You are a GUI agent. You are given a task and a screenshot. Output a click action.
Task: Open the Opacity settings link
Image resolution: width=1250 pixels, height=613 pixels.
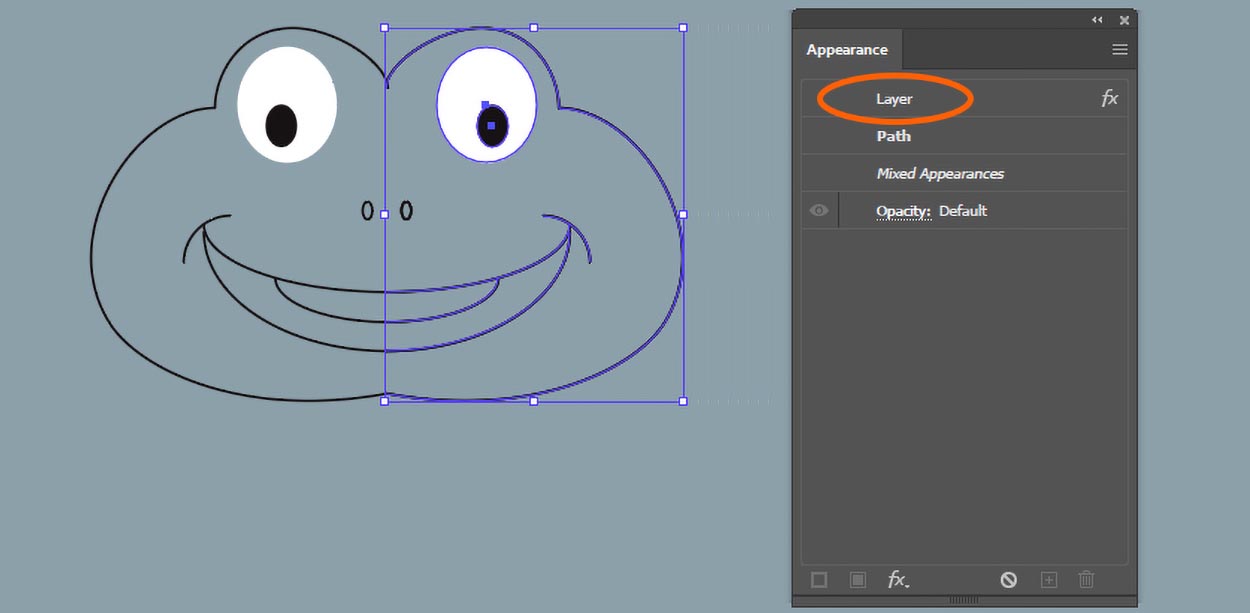click(x=903, y=211)
